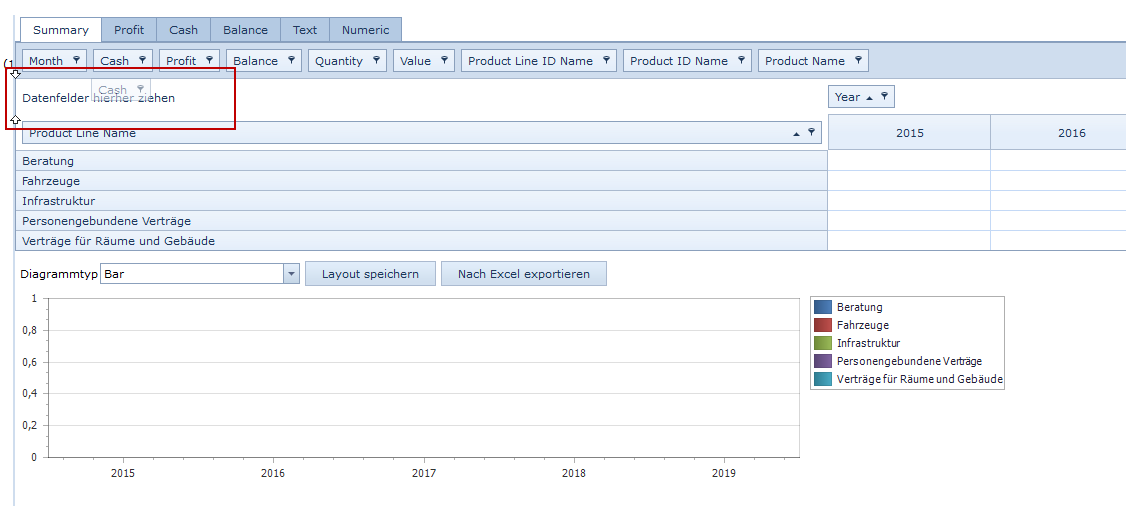The height and width of the screenshot is (506, 1126).
Task: Click filter icon on Month field
Action: click(x=77, y=60)
